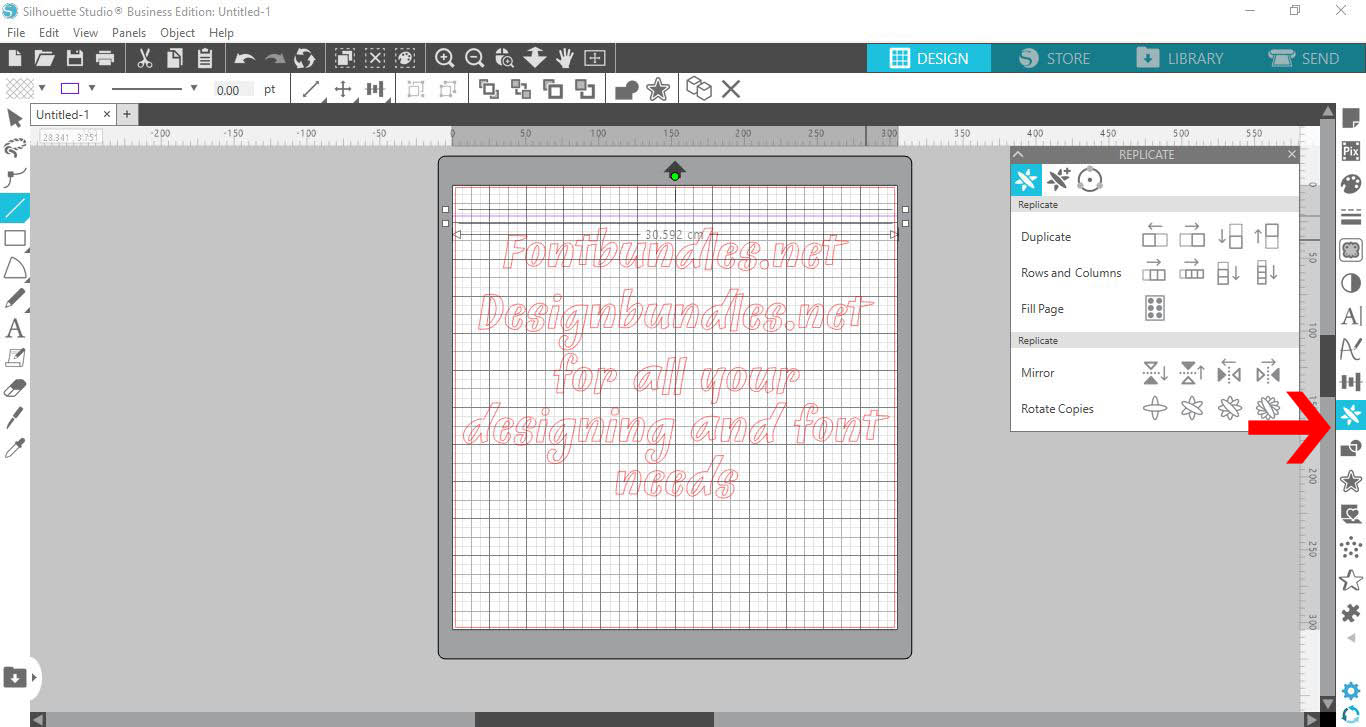Switch to the DESIGN tab

[x=929, y=58]
